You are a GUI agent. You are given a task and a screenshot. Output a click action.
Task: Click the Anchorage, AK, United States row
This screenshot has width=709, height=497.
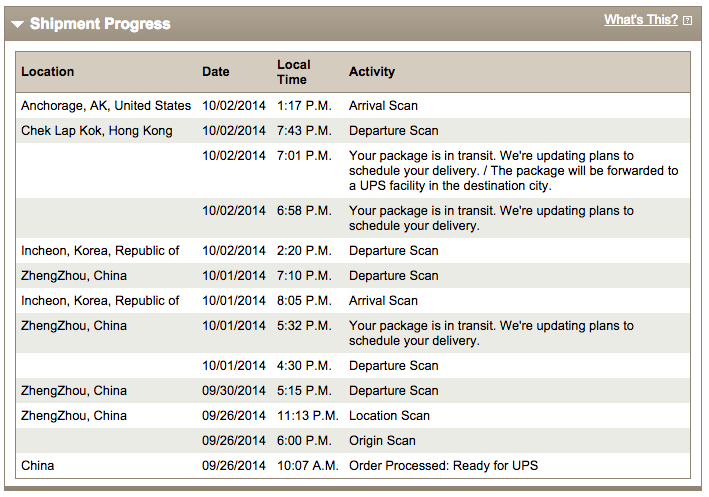[353, 106]
